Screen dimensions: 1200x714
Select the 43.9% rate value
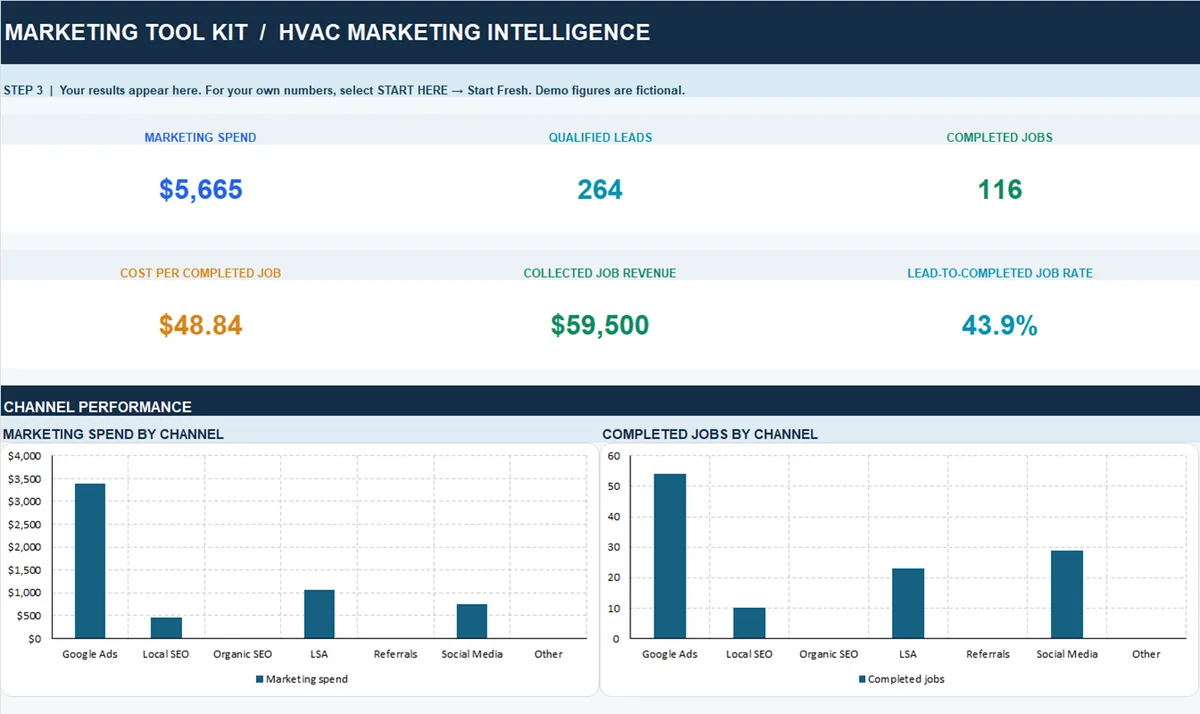click(1000, 325)
